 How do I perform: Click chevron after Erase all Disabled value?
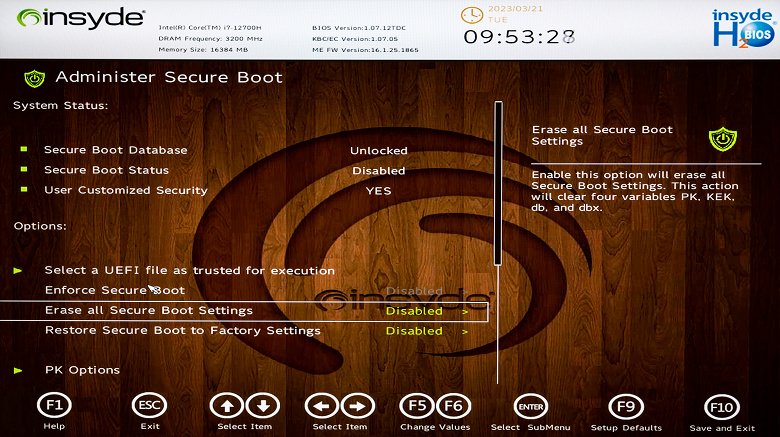point(465,312)
